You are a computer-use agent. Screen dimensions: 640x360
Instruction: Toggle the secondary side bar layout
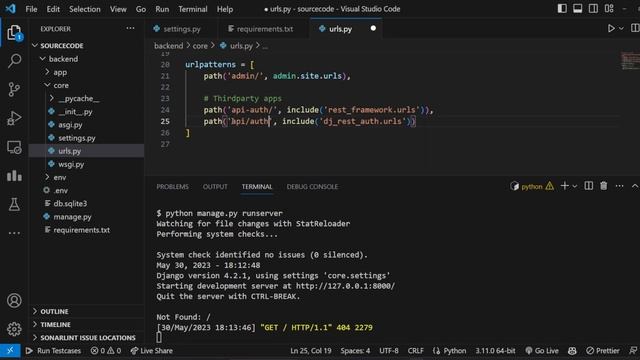pos(593,9)
